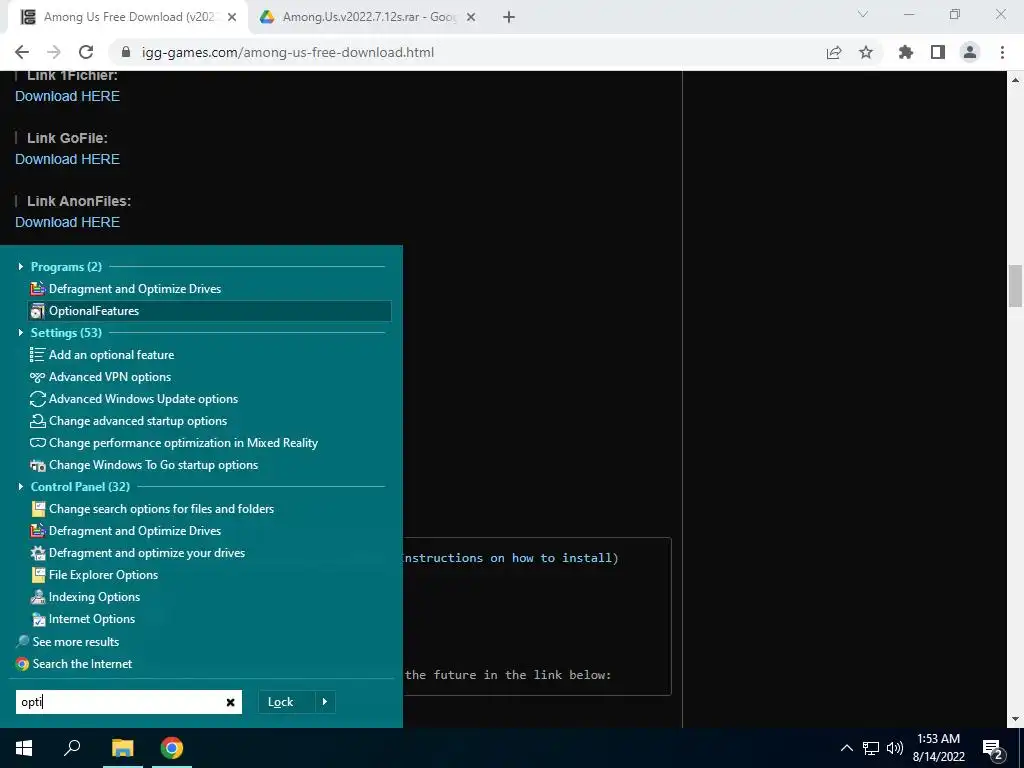Switch to Among.Us.v2022.7.12s.rar Google Drive tab
Viewport: 1024px width, 768px height.
369,17
